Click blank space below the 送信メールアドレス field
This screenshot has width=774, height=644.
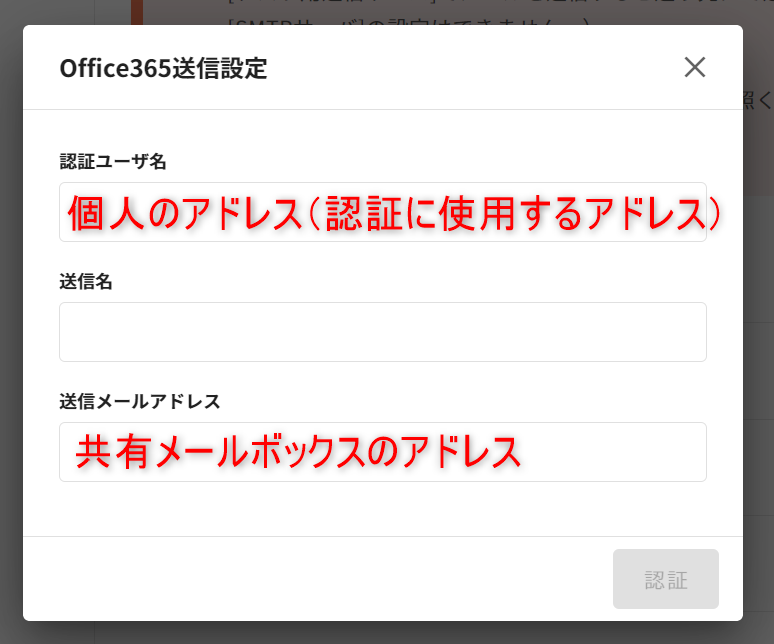coord(382,508)
